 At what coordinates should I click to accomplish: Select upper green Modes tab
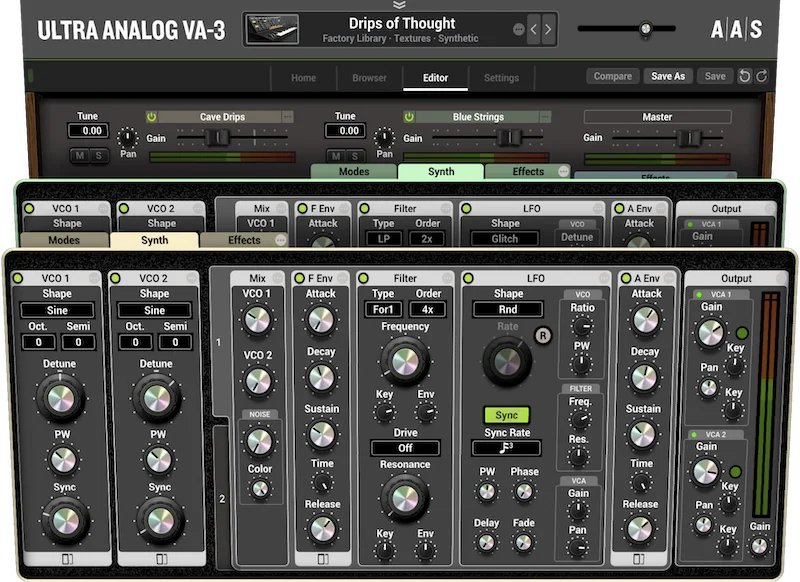(x=354, y=171)
